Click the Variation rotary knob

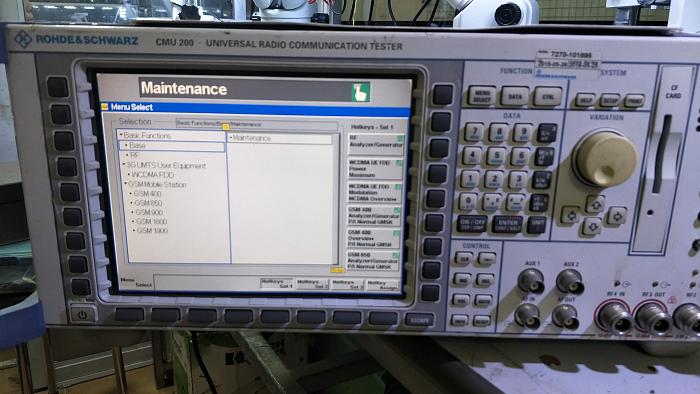(x=604, y=159)
